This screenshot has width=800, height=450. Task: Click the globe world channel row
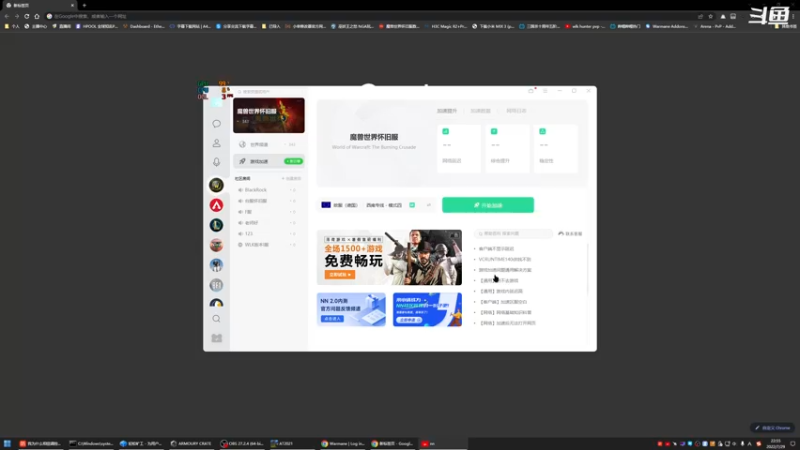268,144
